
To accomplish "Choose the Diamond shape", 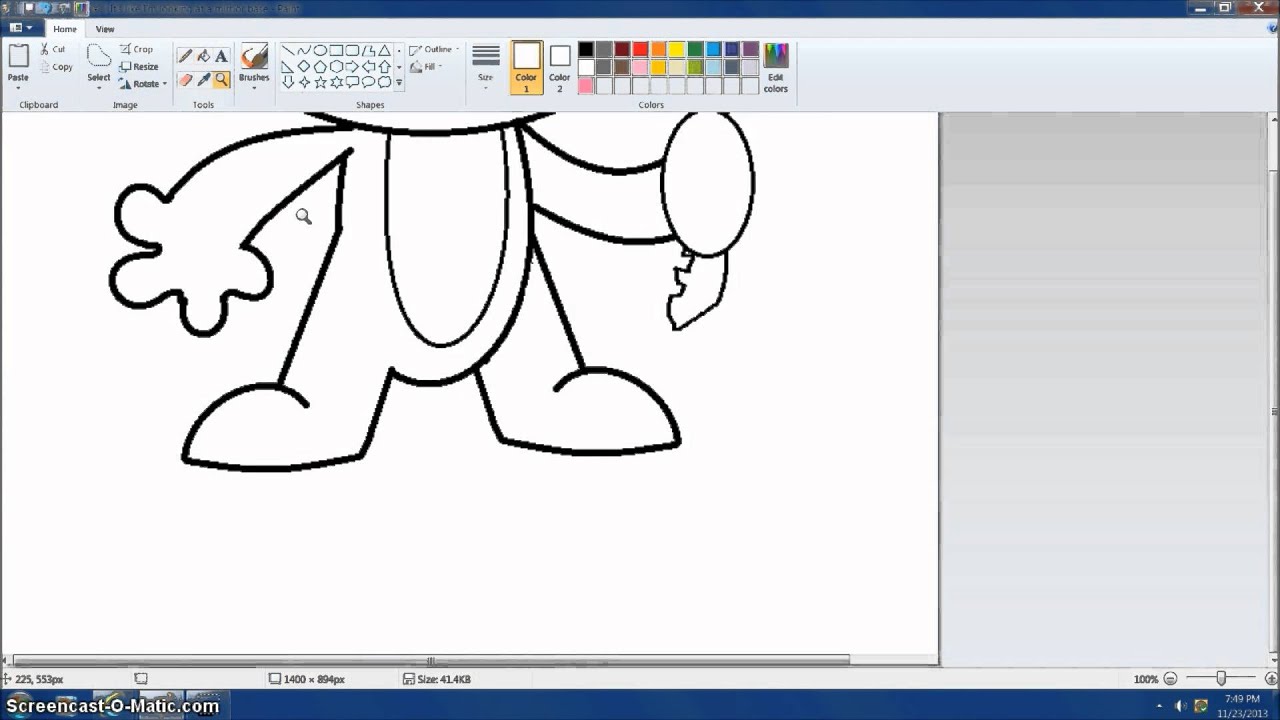I will 304,66.
